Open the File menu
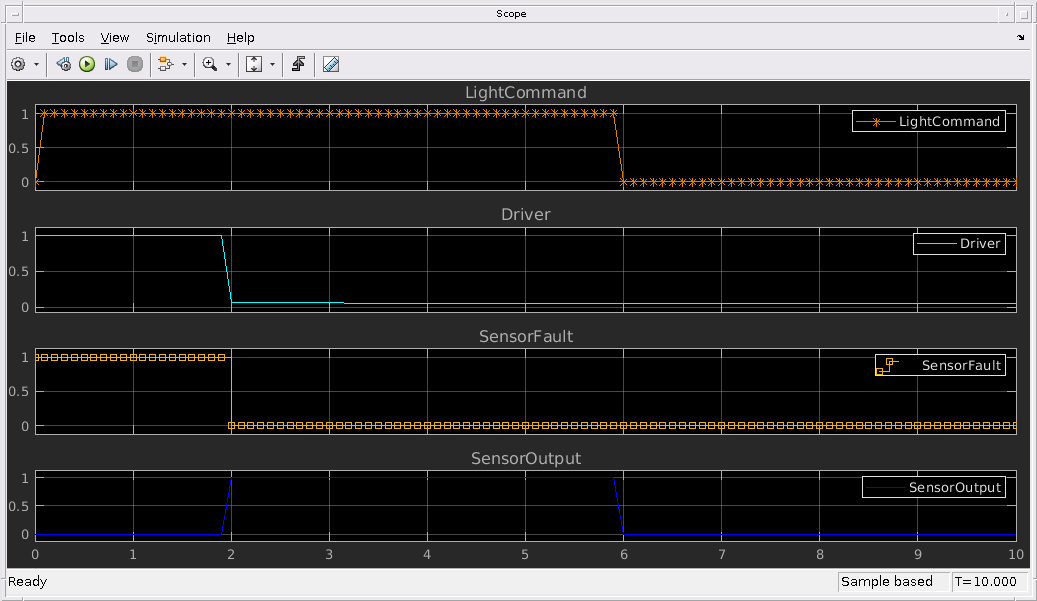The width and height of the screenshot is (1037, 601). 25,37
